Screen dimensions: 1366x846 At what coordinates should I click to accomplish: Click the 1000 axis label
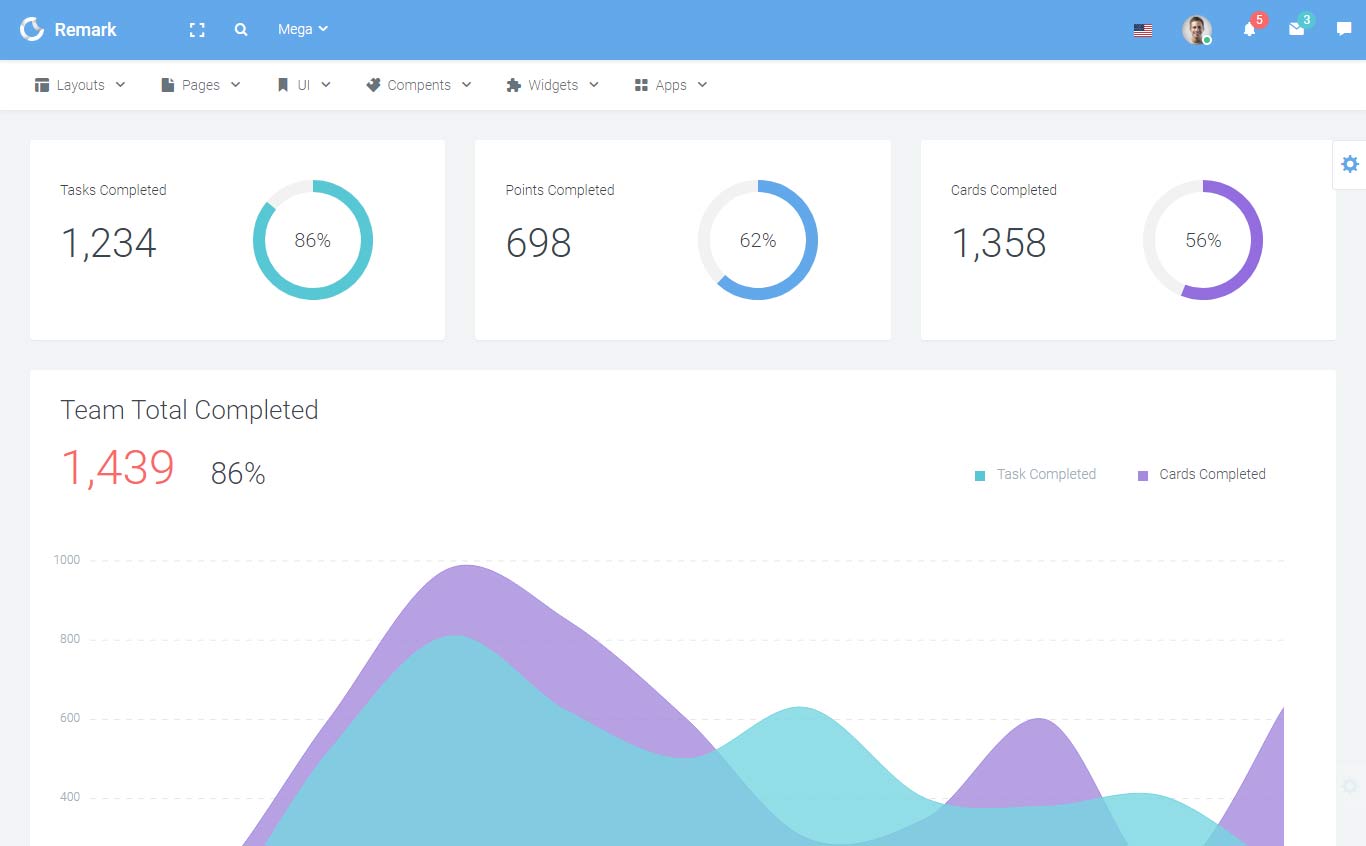pyautogui.click(x=67, y=560)
